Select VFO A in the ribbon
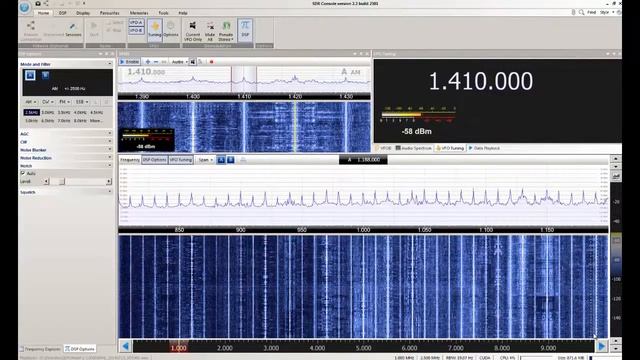The image size is (640, 360). pos(136,22)
